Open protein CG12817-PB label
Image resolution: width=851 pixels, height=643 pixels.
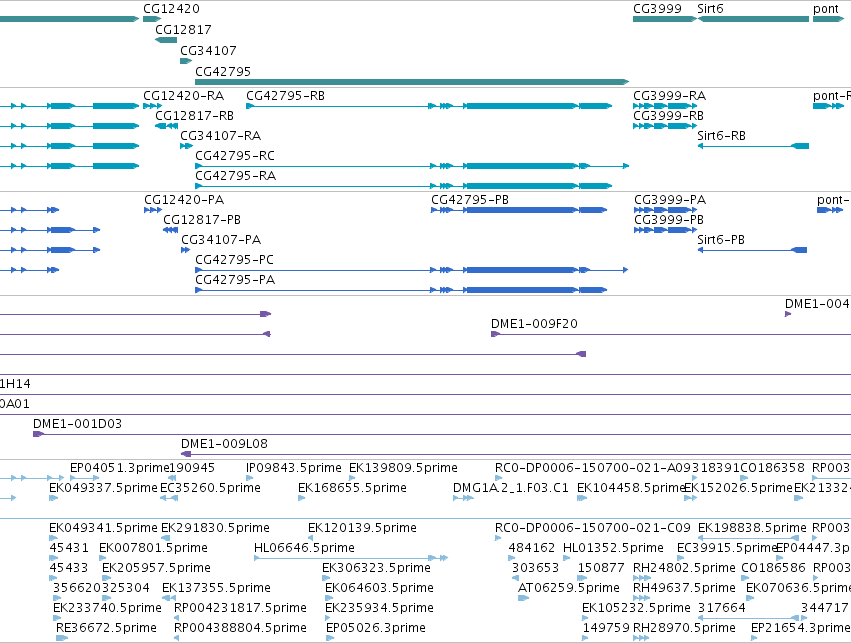[202, 220]
